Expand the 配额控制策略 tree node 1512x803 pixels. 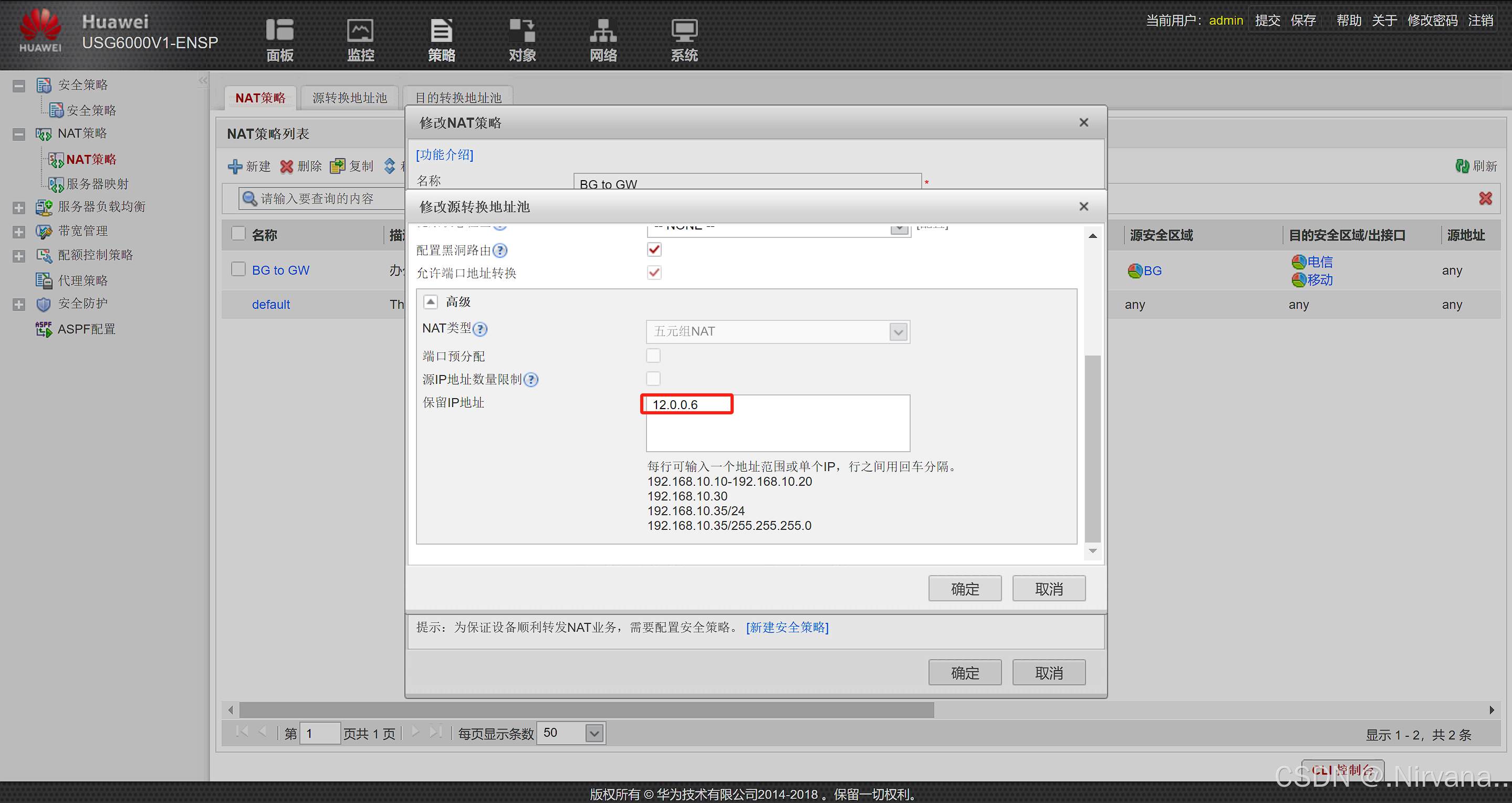19,256
